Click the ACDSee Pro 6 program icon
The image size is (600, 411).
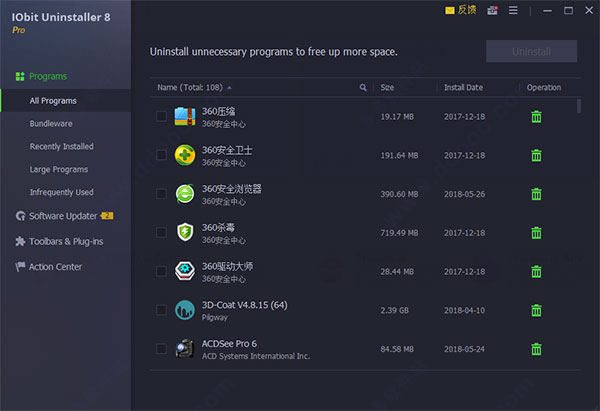click(x=185, y=349)
